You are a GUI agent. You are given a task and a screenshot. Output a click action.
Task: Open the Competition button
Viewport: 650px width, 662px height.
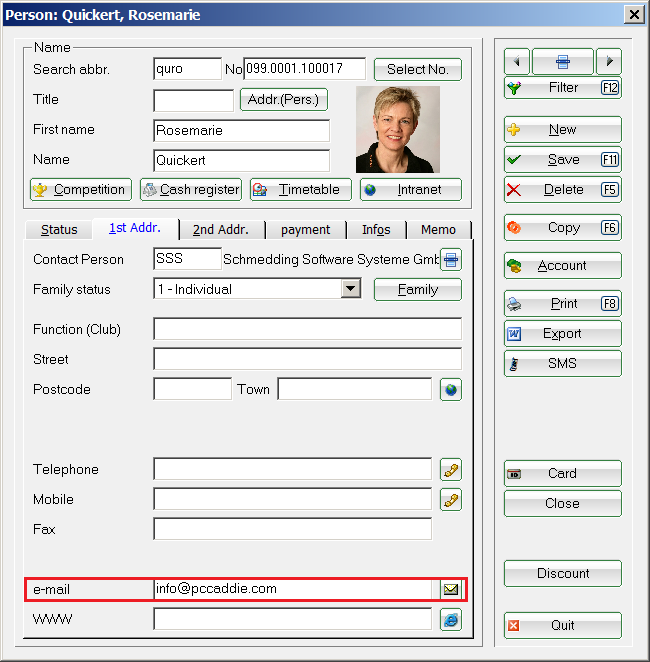81,190
